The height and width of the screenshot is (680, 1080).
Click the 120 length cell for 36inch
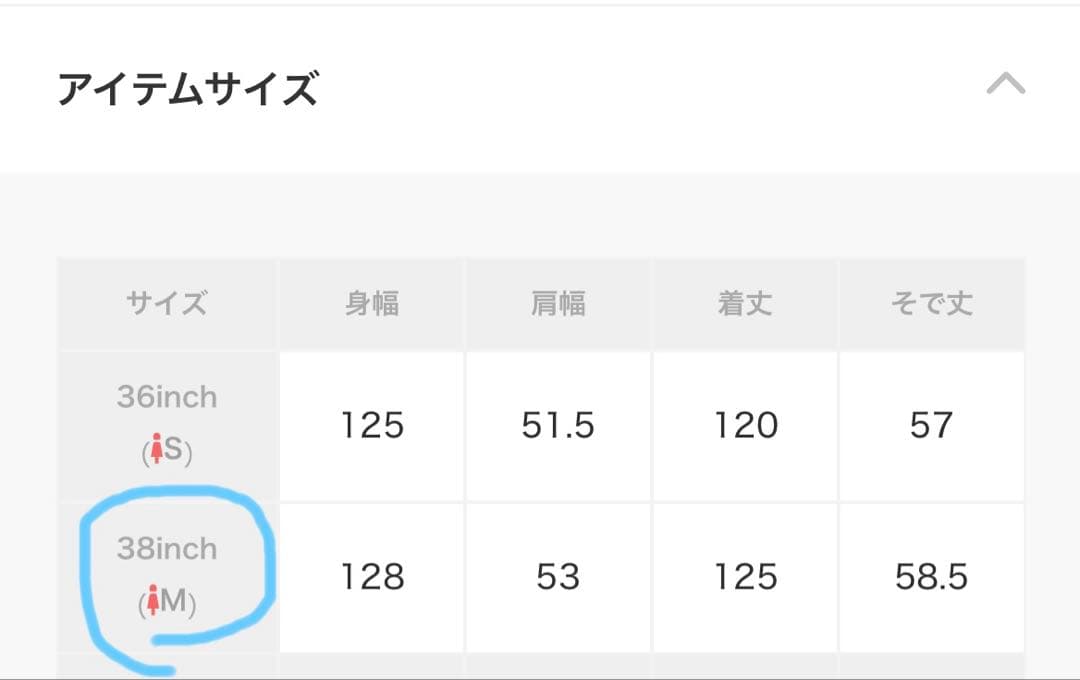(745, 424)
